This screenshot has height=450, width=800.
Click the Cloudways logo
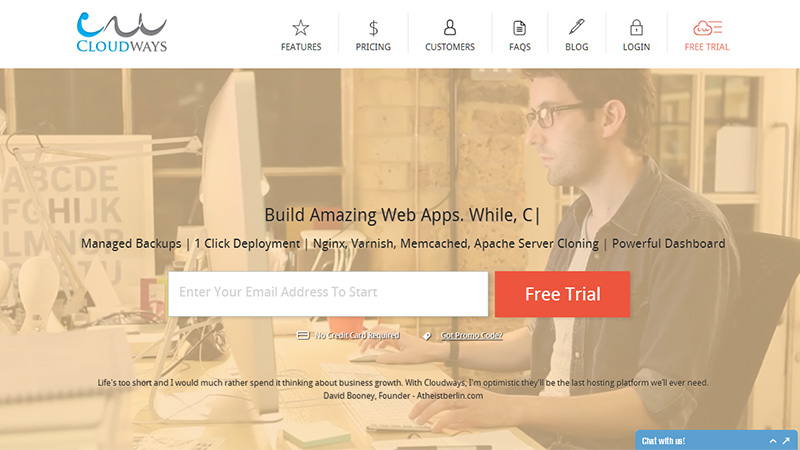121,32
